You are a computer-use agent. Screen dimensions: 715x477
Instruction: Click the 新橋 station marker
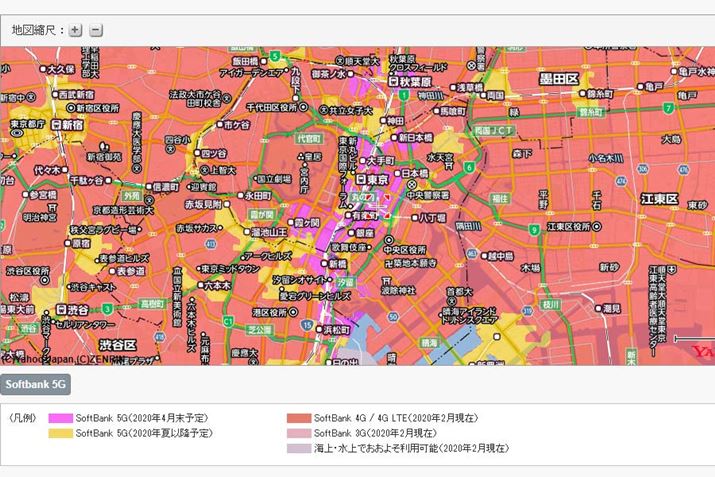point(324,264)
